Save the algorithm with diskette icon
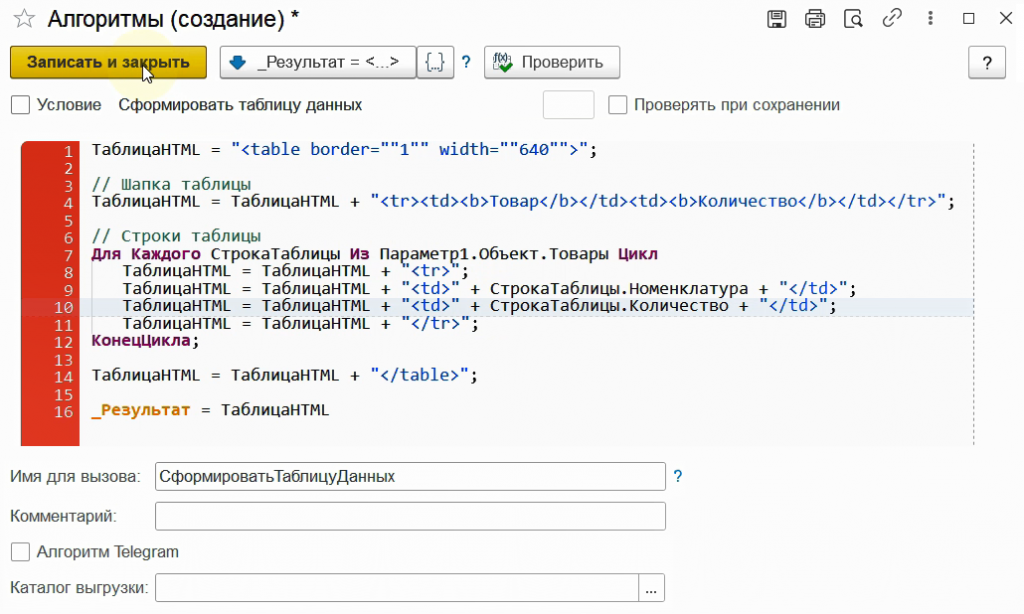This screenshot has height=614, width=1024. tap(776, 19)
